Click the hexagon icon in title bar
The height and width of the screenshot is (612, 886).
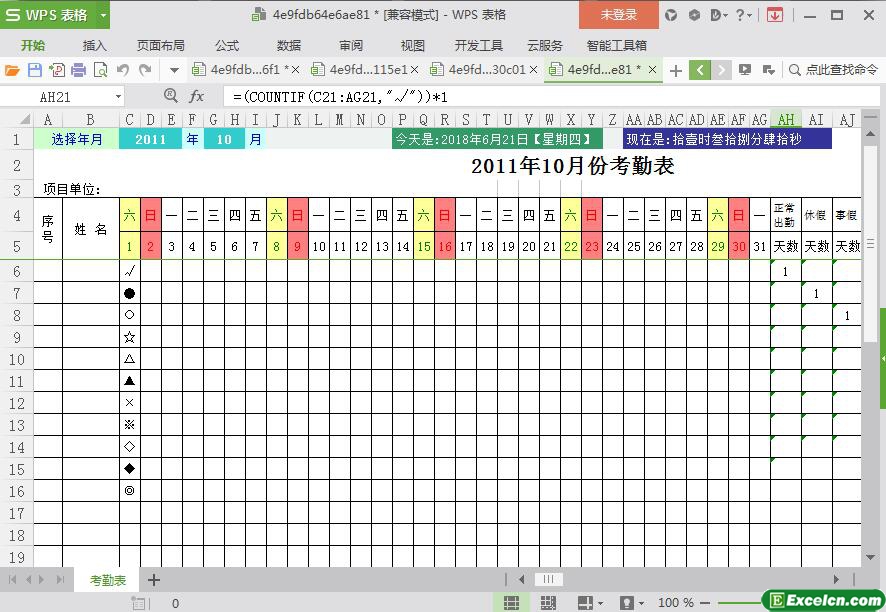(x=694, y=15)
